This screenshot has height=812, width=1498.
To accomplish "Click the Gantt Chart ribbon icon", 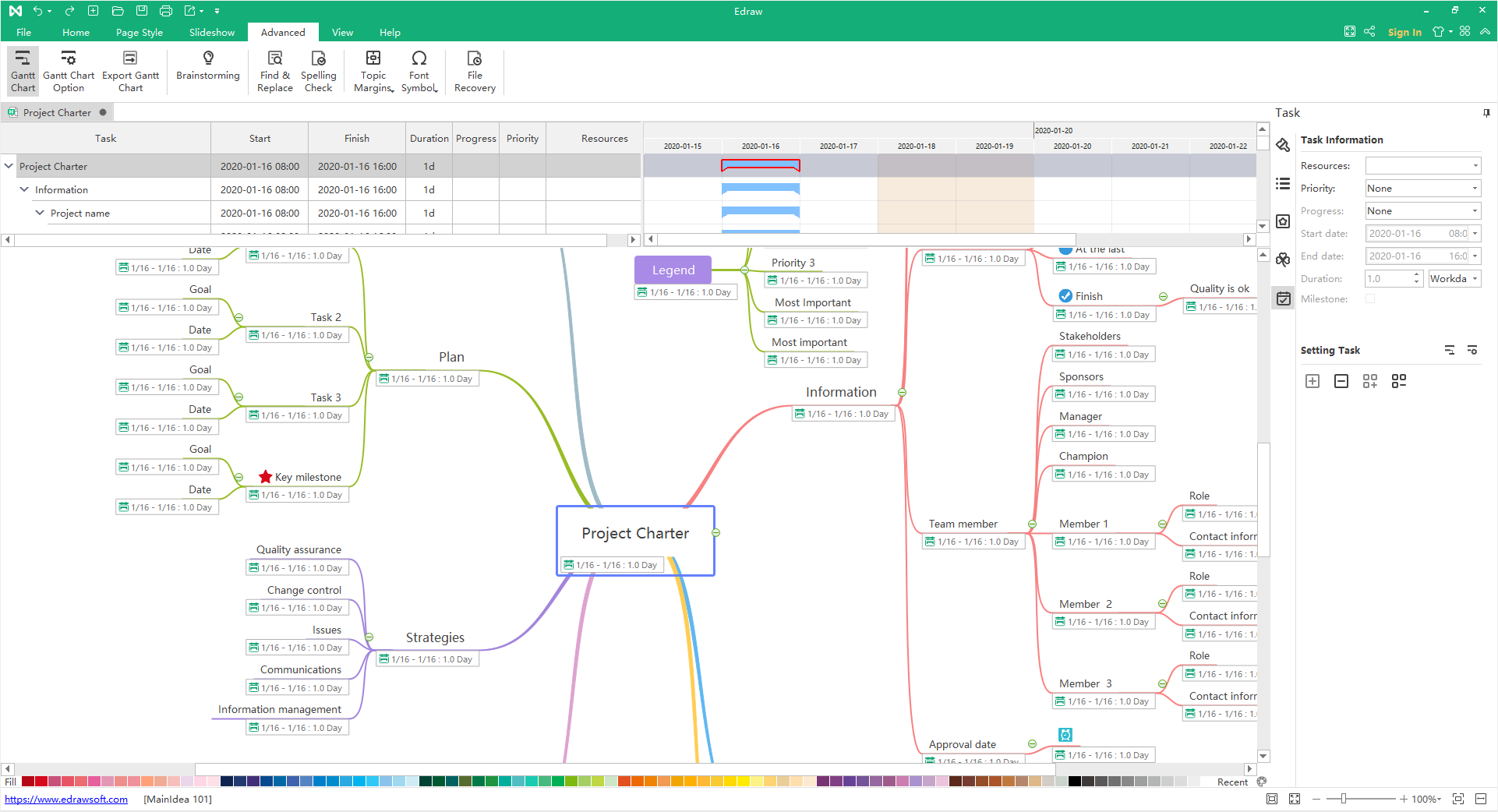I will [23, 71].
